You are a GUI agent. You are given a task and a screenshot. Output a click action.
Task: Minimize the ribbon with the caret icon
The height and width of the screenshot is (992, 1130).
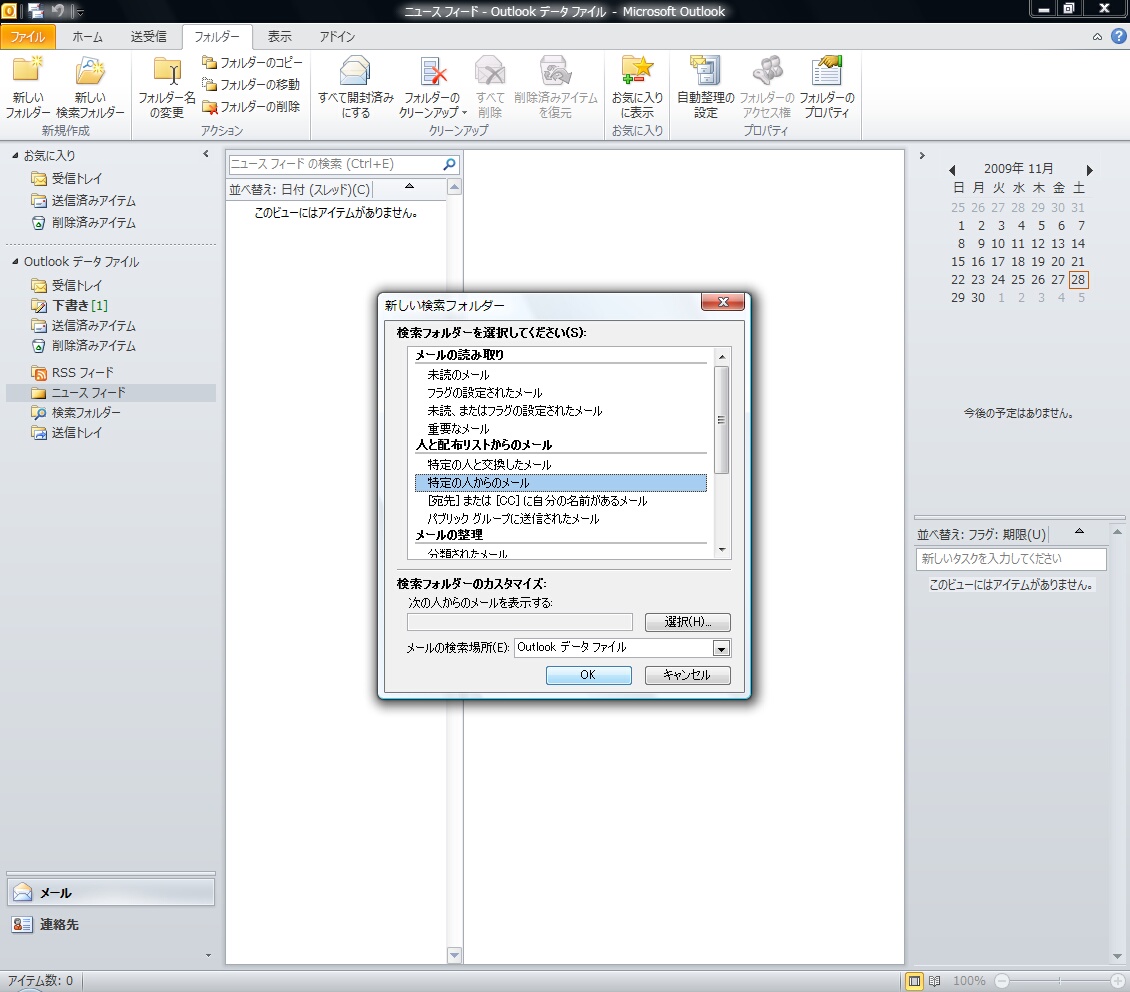(x=1097, y=37)
